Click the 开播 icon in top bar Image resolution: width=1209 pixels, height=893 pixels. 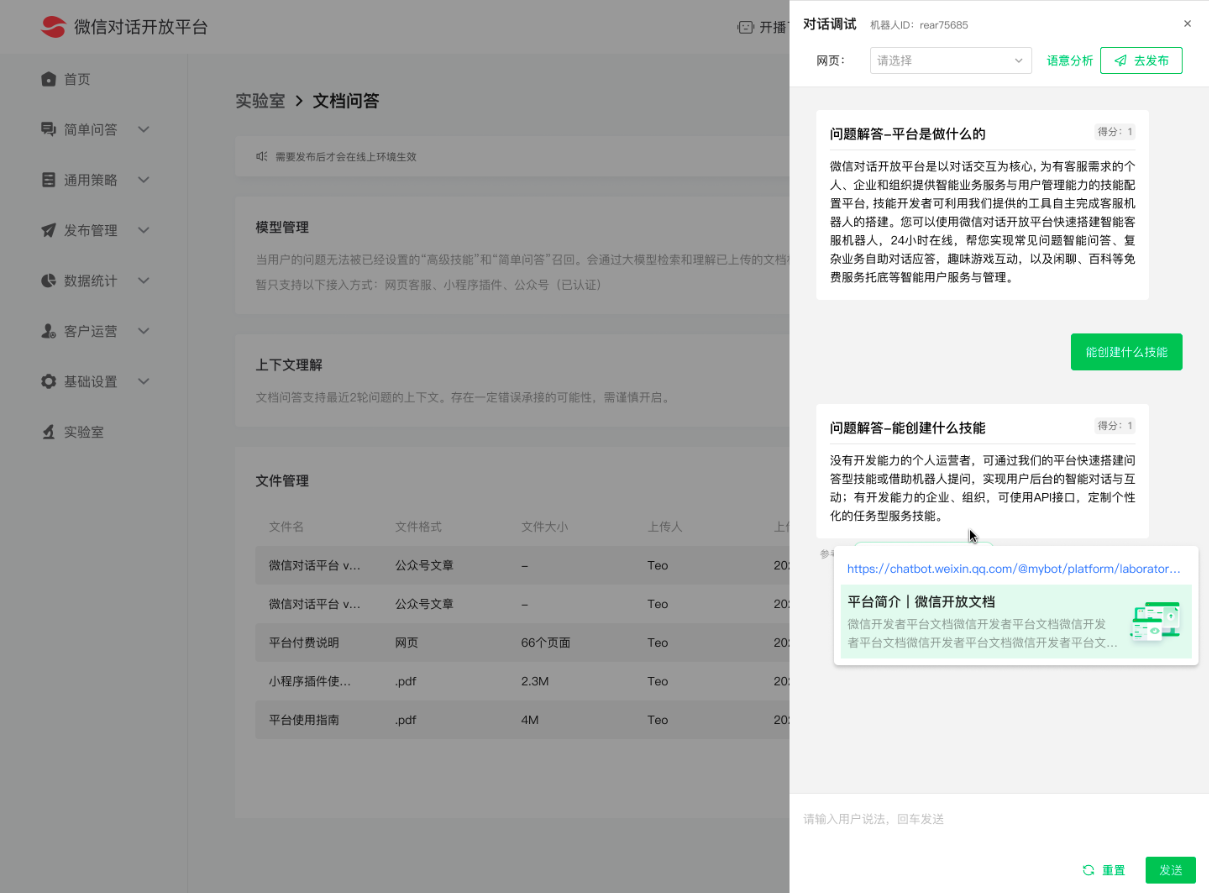[x=745, y=27]
